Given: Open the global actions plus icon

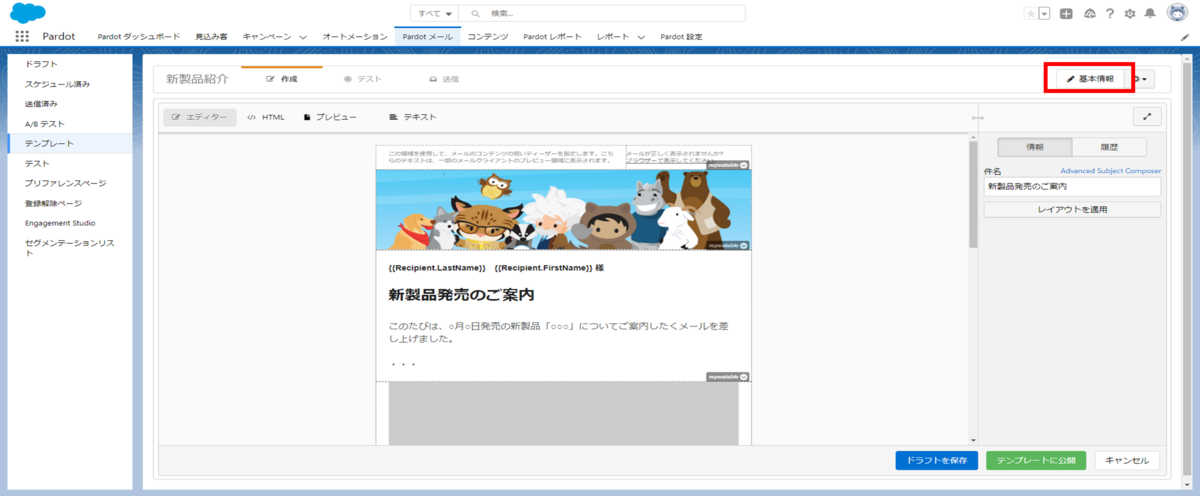Looking at the screenshot, I should [1067, 14].
